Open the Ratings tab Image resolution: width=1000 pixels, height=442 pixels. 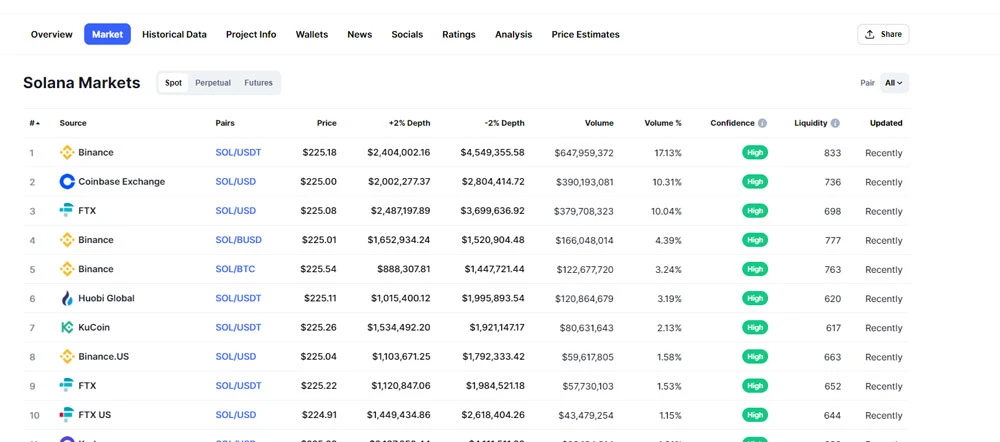[459, 34]
